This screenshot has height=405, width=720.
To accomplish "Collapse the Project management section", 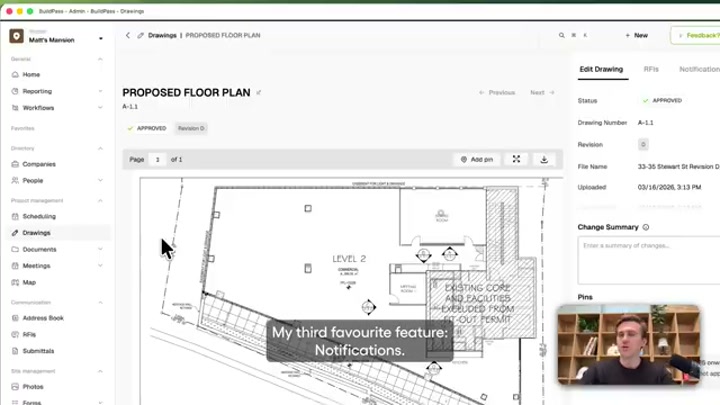I will (x=100, y=201).
